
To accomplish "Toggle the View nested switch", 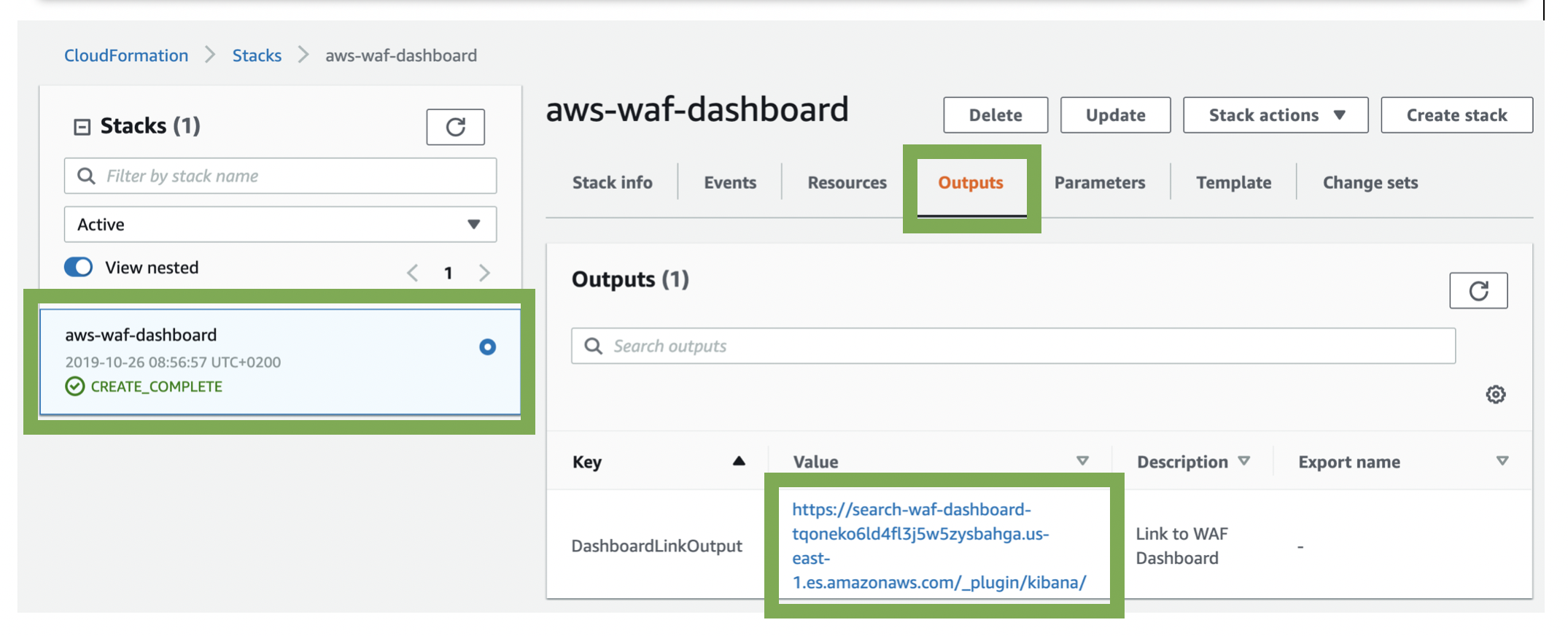I will click(x=79, y=267).
